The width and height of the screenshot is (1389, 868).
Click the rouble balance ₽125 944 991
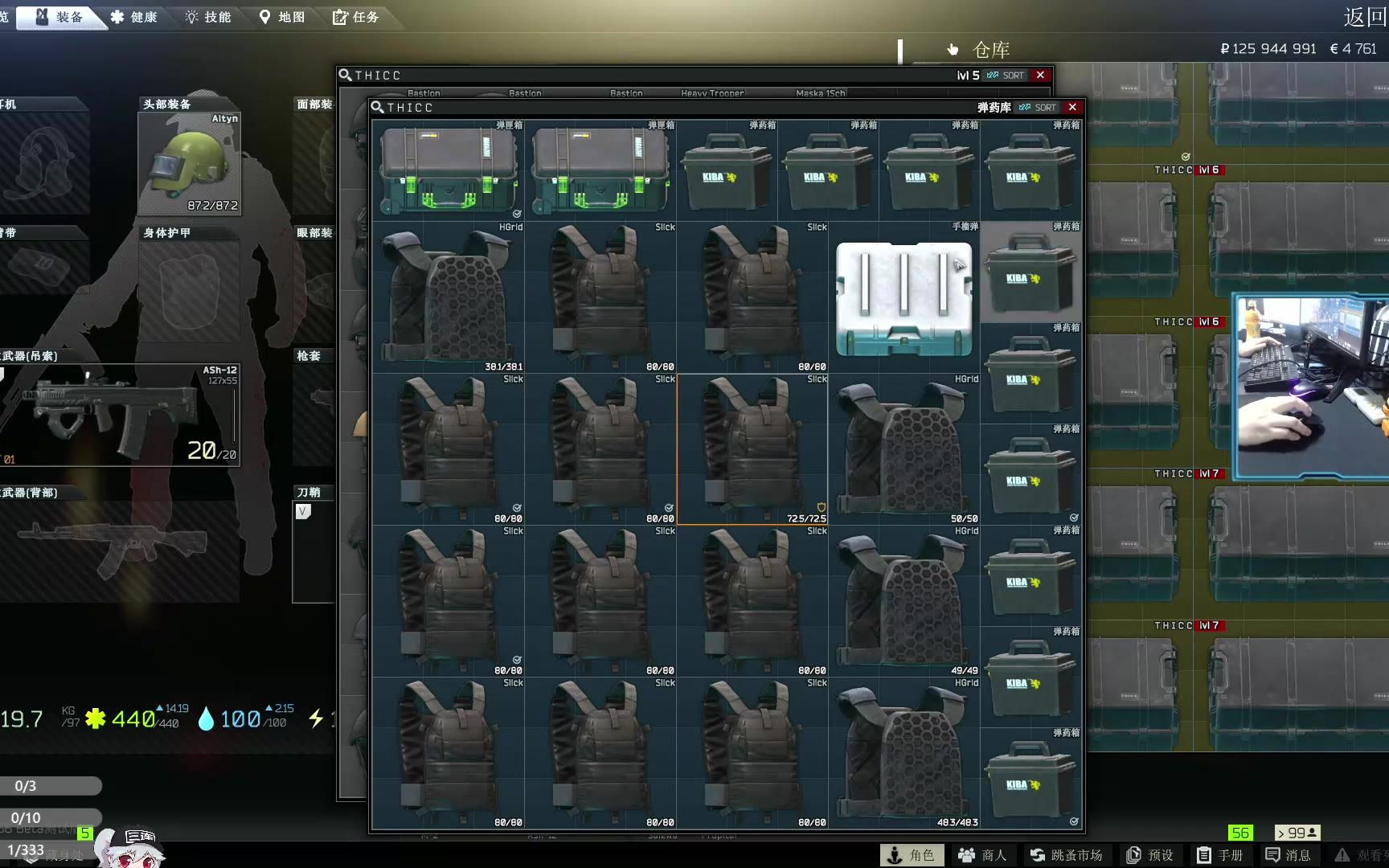coord(1268,49)
